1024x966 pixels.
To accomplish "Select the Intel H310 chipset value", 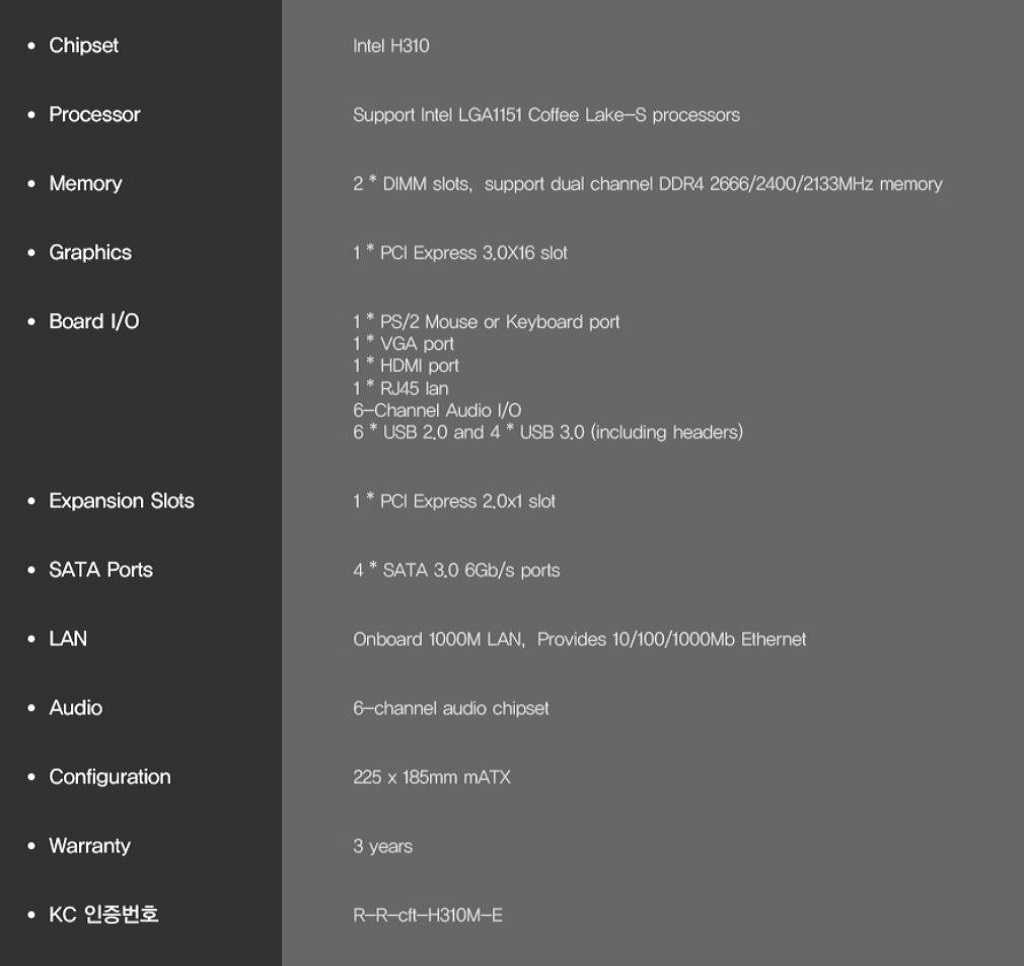I will pos(391,46).
